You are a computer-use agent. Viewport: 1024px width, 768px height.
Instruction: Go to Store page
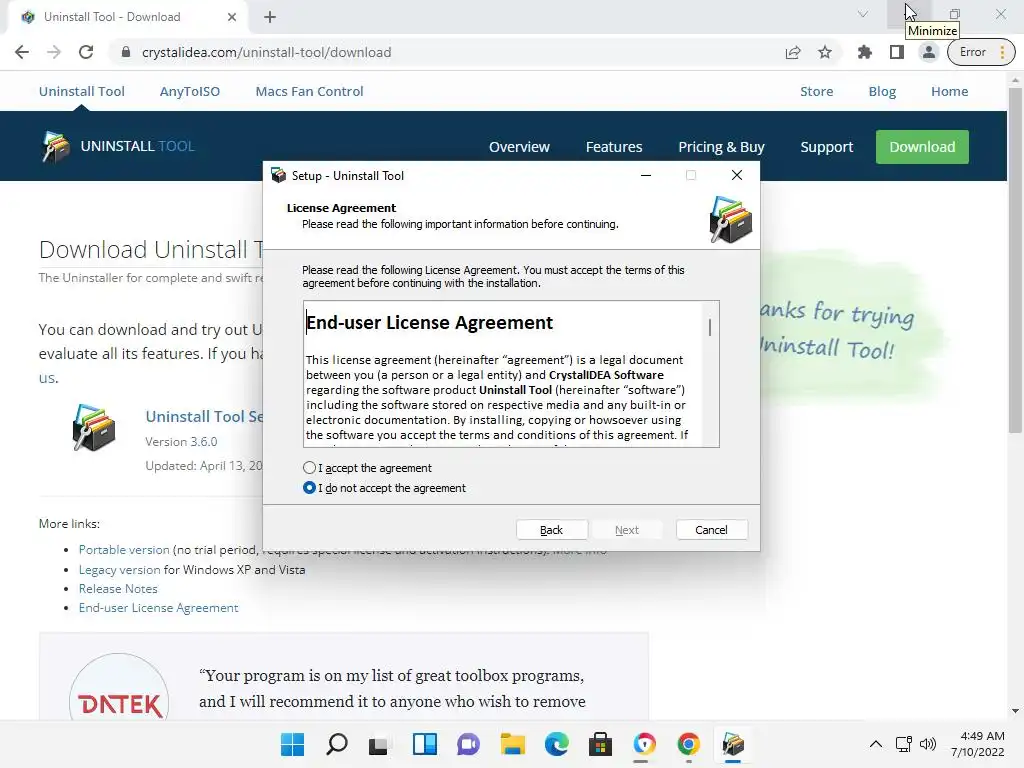point(816,91)
